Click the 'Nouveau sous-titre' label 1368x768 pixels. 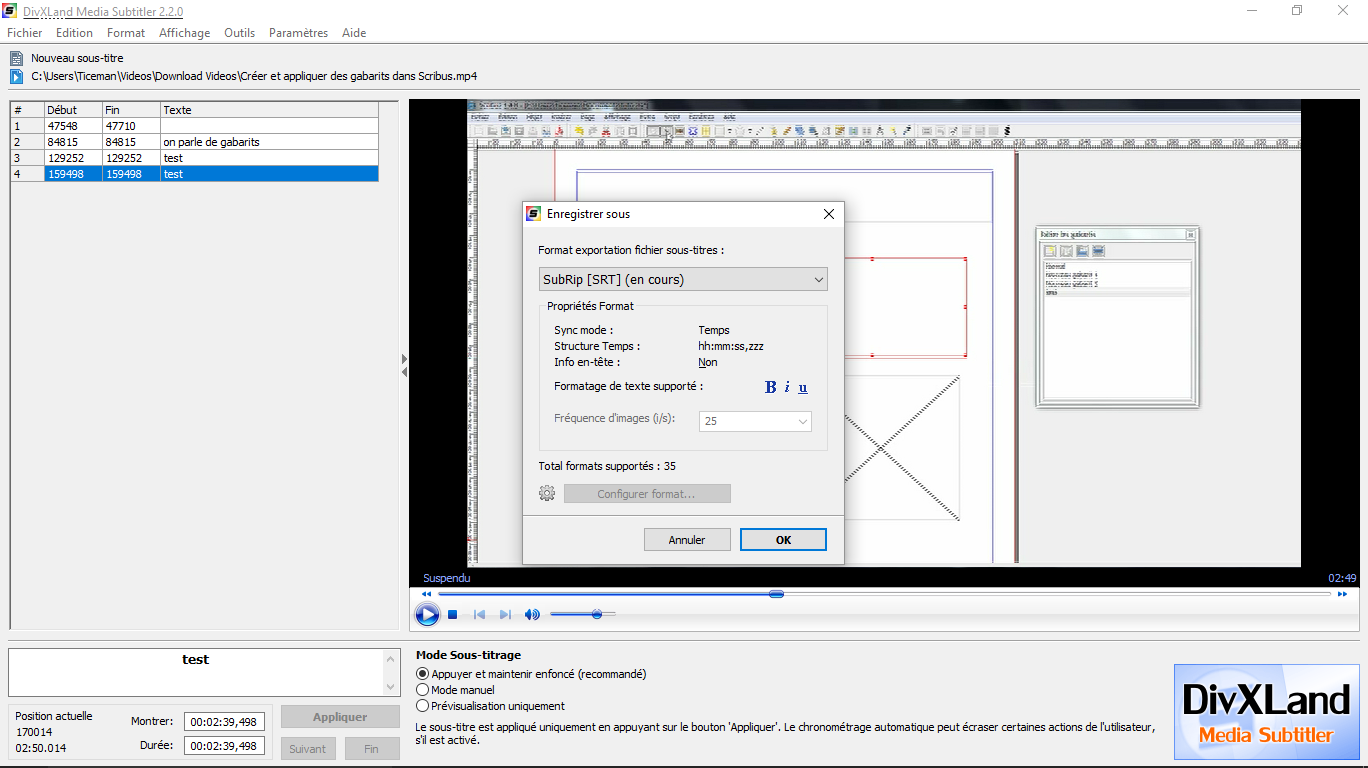point(77,58)
